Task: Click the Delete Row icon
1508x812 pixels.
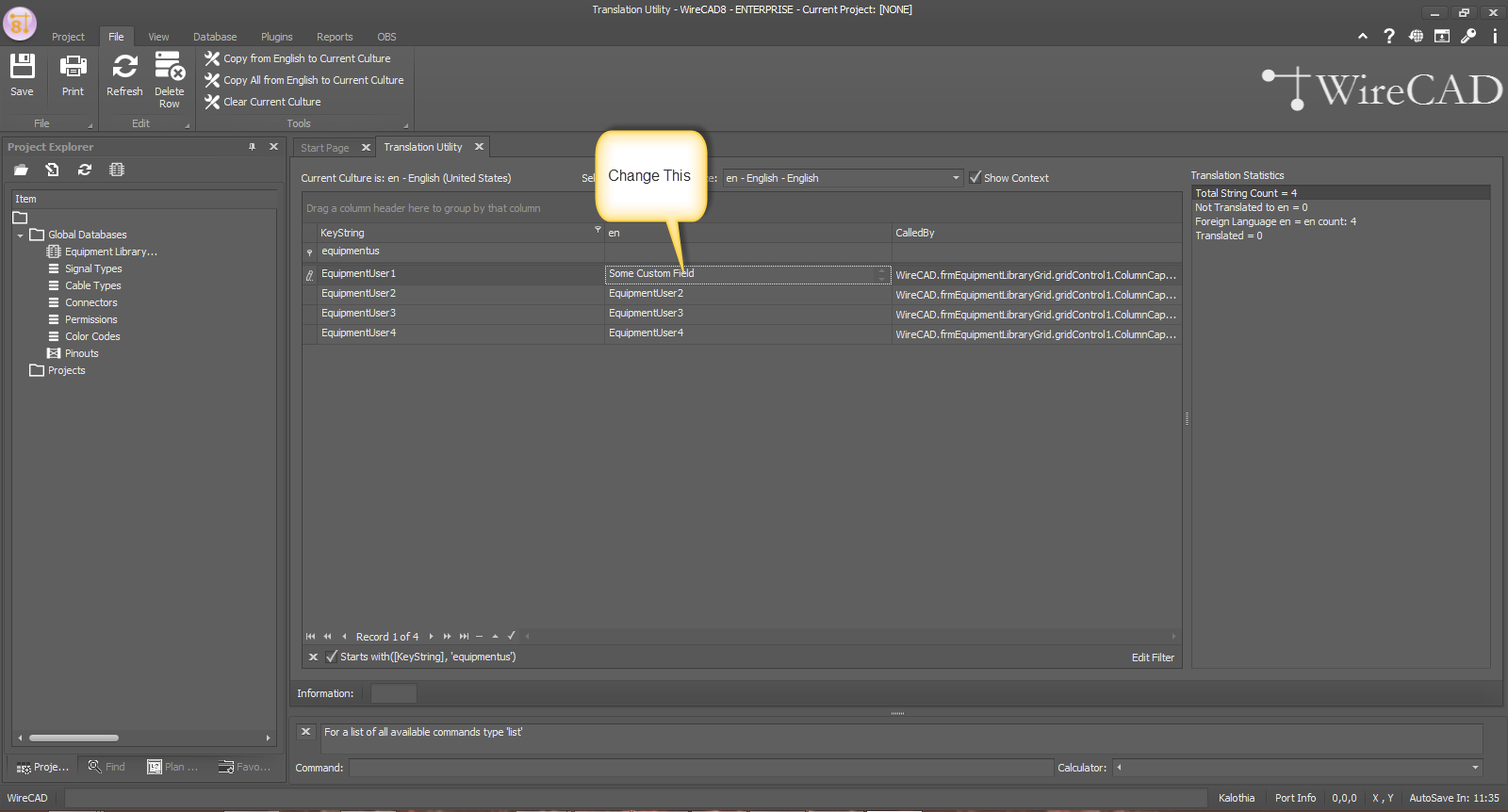Action: pyautogui.click(x=170, y=66)
